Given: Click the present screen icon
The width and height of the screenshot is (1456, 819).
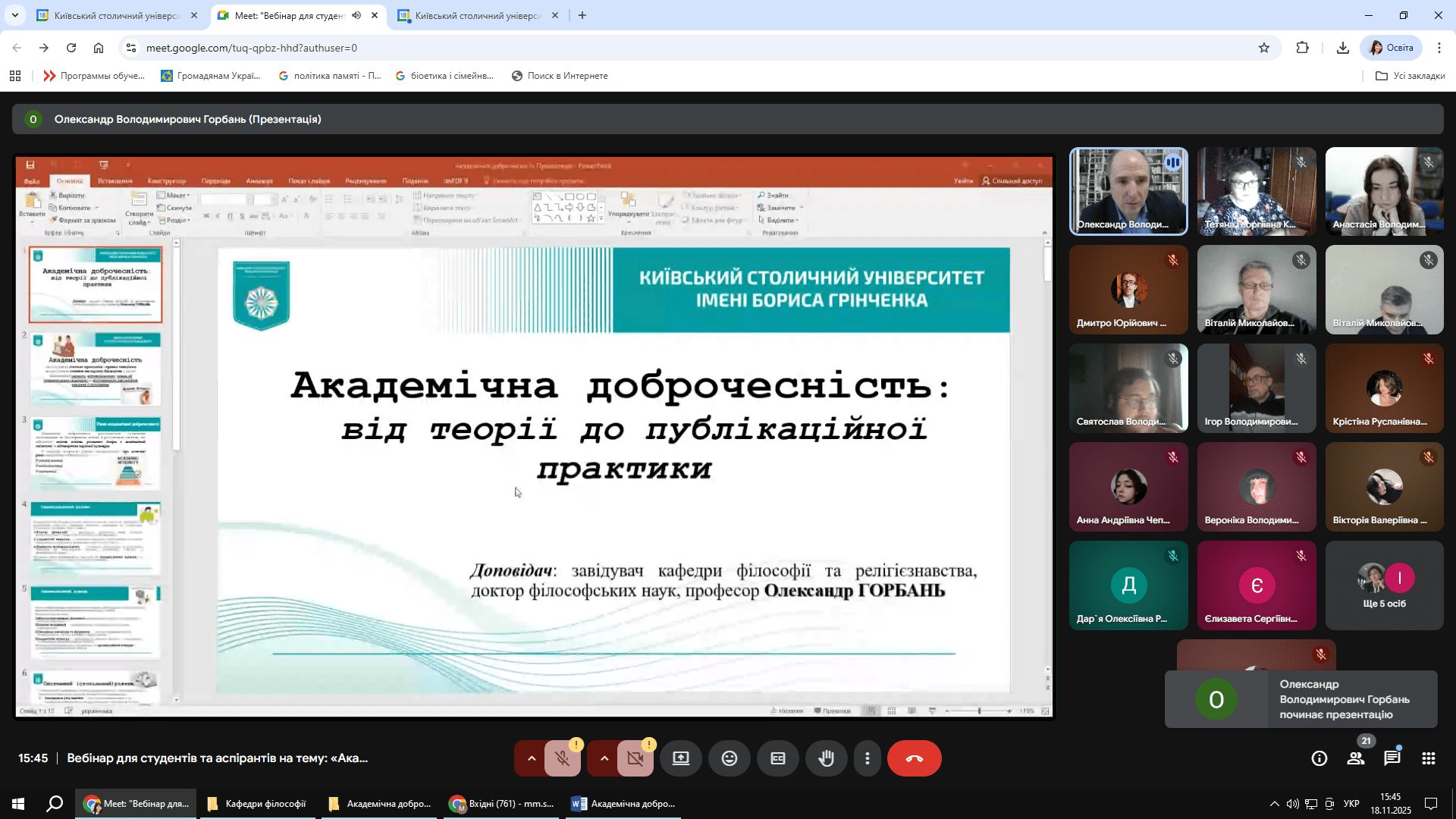Looking at the screenshot, I should point(680,758).
